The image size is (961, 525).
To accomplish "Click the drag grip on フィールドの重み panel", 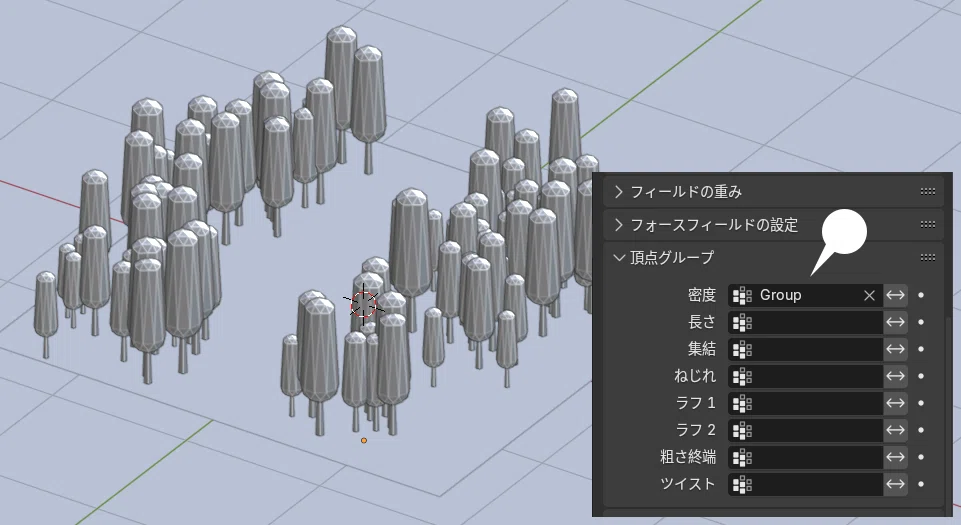I will [x=928, y=192].
